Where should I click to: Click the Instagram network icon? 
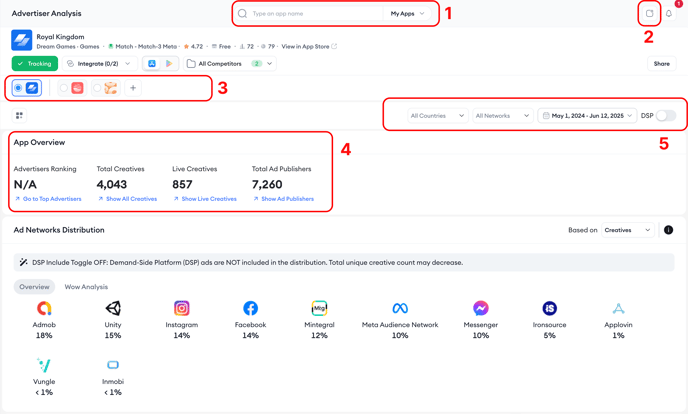[182, 308]
